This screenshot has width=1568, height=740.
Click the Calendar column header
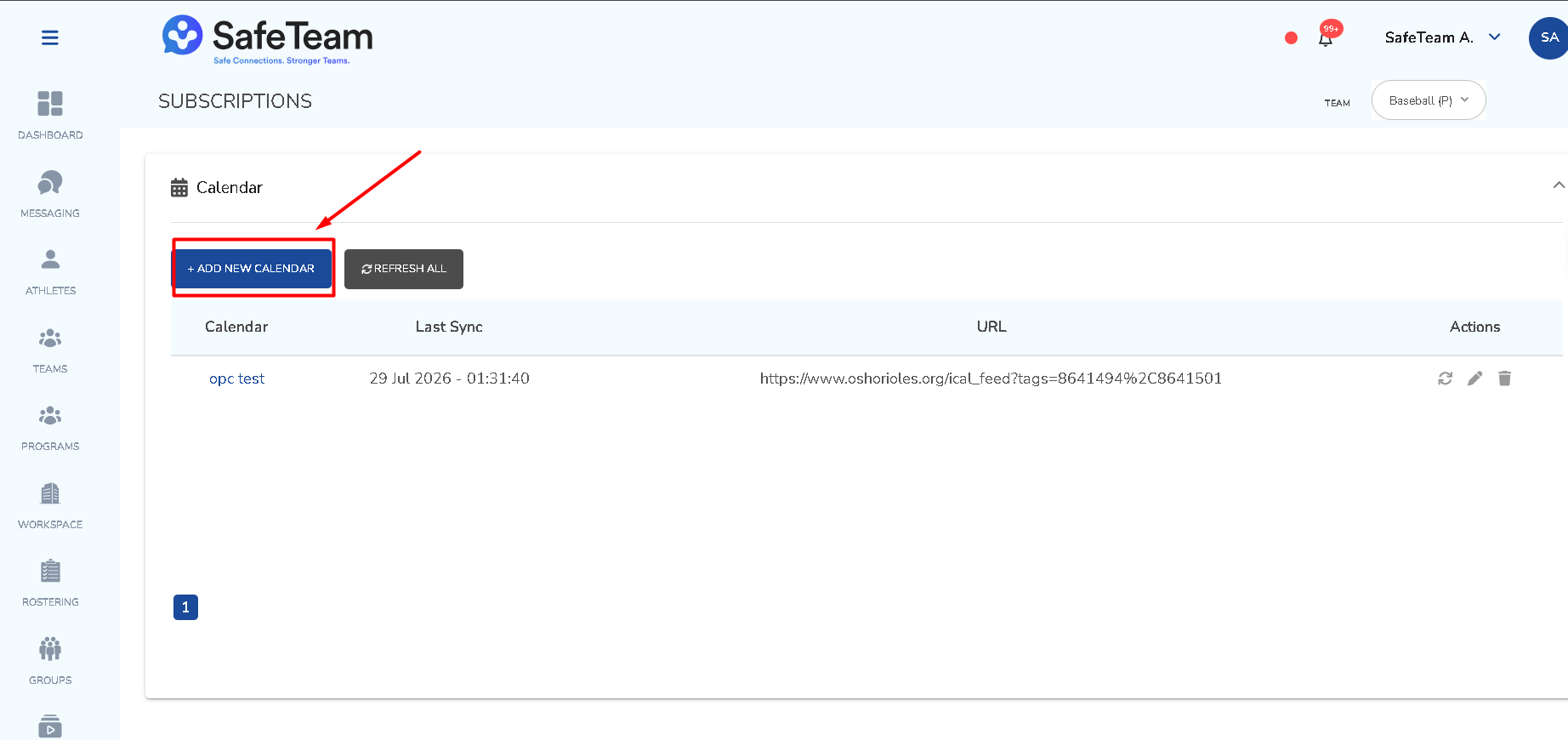tap(236, 327)
